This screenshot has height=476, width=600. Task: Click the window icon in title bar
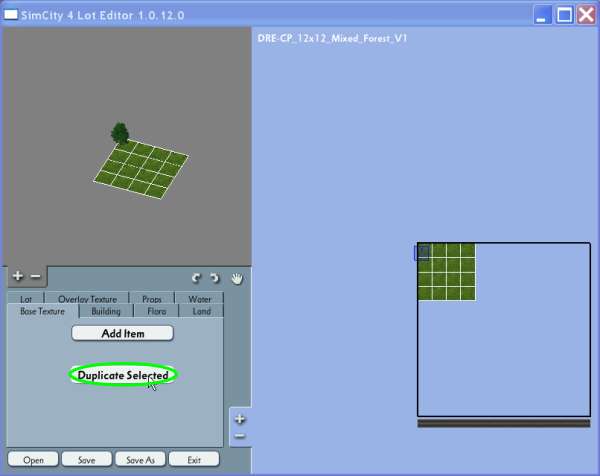[11, 15]
